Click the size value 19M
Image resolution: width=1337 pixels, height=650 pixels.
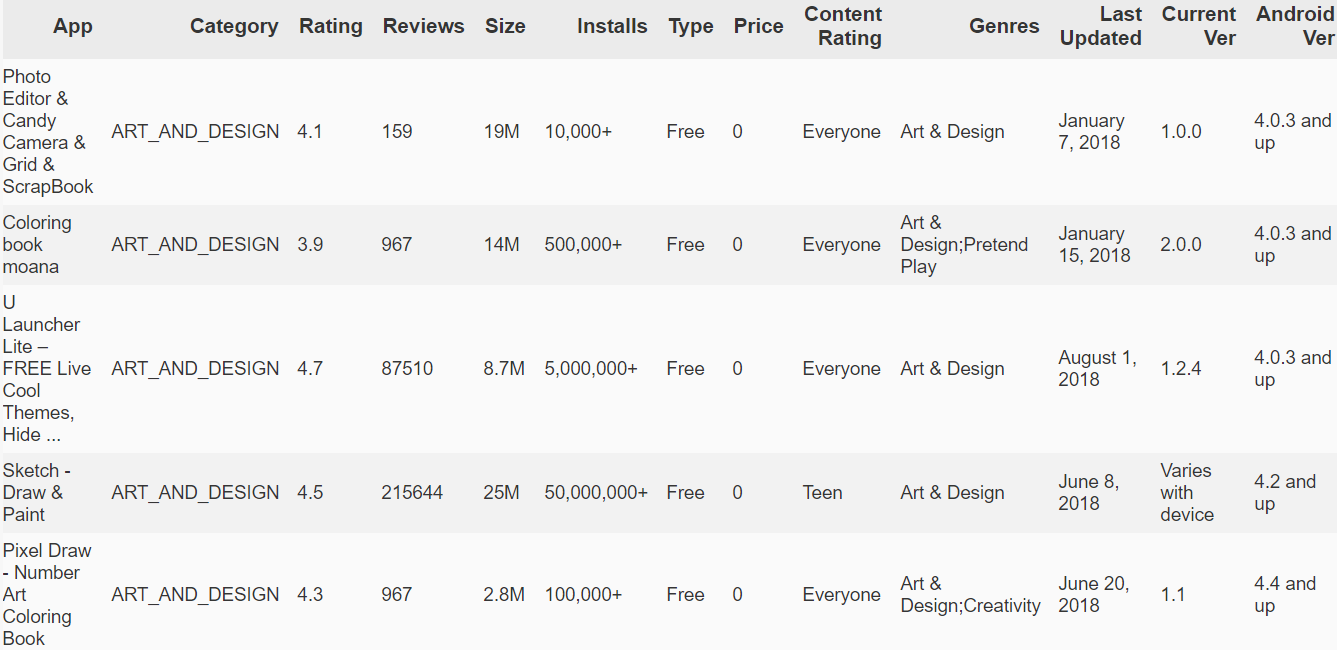[502, 132]
